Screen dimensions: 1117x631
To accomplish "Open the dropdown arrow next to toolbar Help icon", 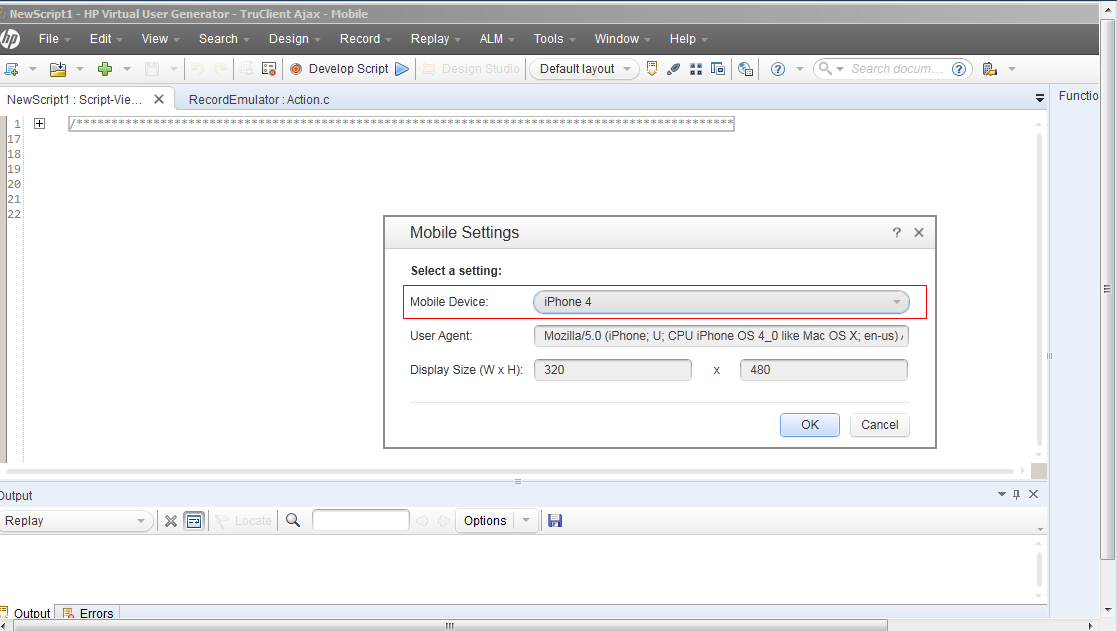I will coord(799,69).
